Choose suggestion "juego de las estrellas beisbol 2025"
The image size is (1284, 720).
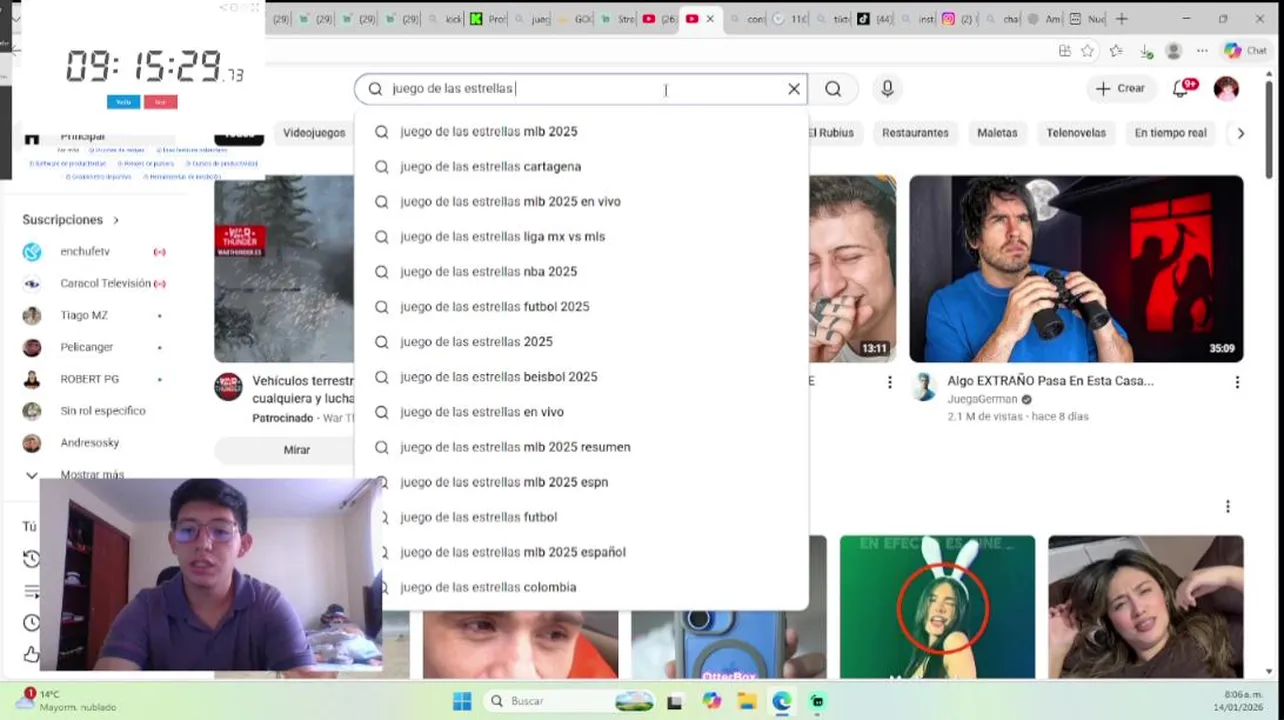pyautogui.click(x=580, y=377)
